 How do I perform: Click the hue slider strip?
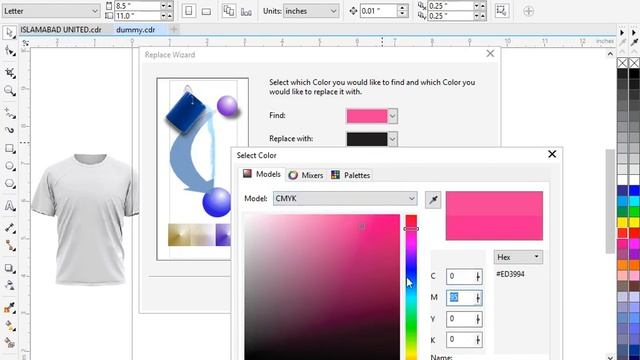(411, 287)
